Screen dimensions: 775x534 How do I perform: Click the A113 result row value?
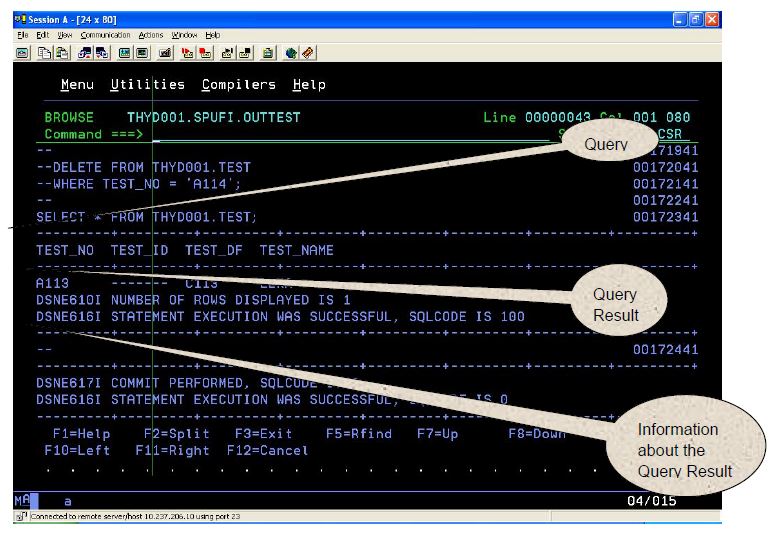pyautogui.click(x=52, y=284)
